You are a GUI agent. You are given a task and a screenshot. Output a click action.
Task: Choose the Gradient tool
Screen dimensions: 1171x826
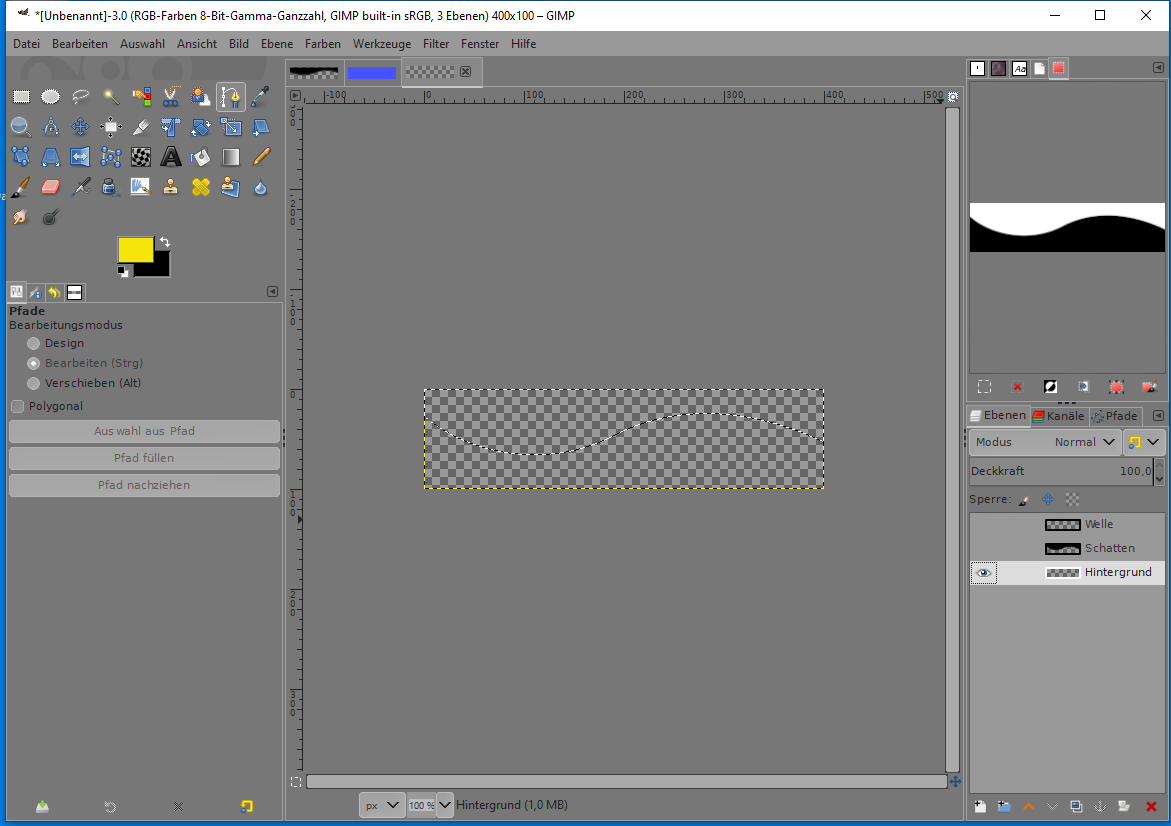231,157
